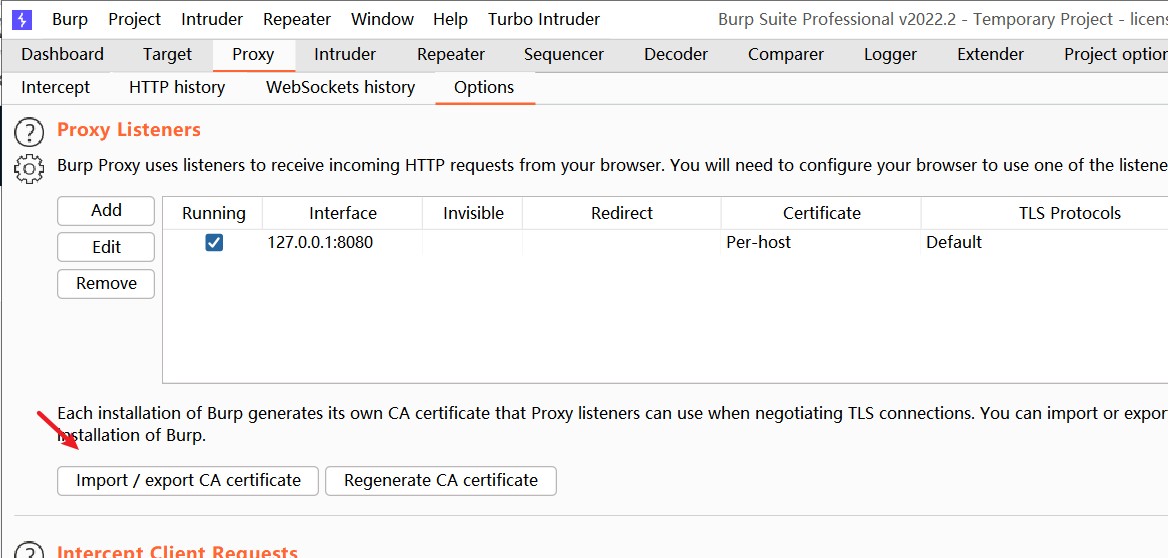Click the Running column header
Viewport: 1168px width, 558px height.
tap(213, 213)
